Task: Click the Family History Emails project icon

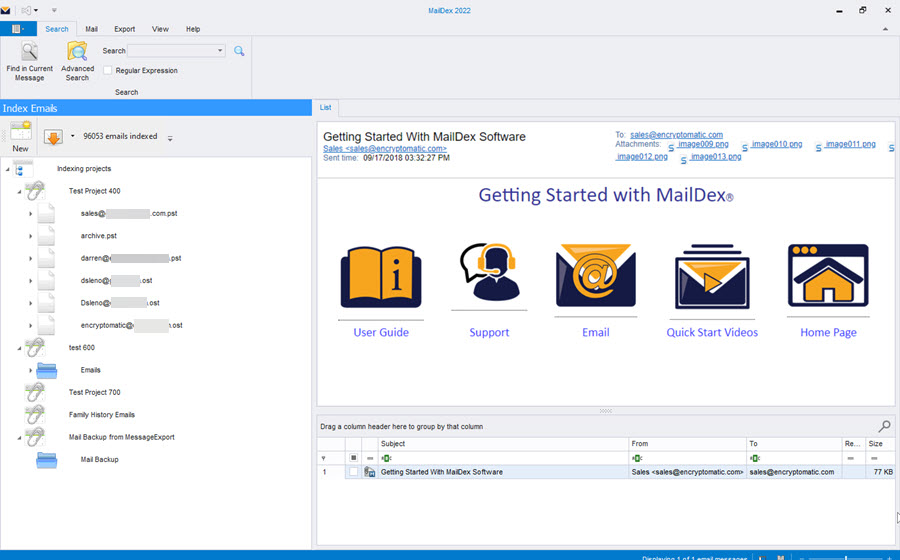Action: [35, 414]
